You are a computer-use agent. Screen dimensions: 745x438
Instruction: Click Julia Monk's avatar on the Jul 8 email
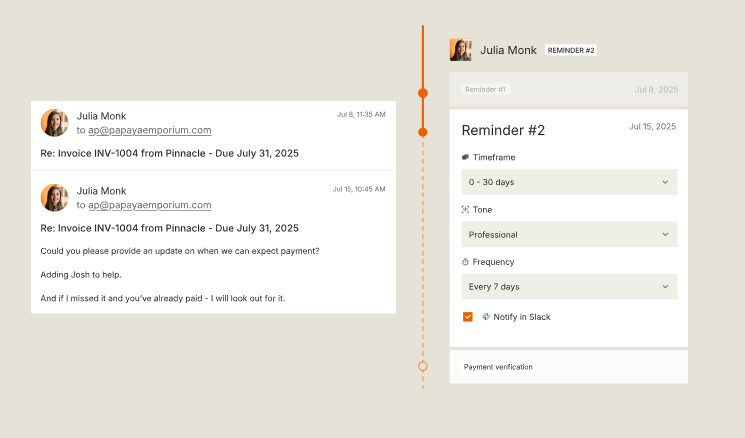point(55,123)
